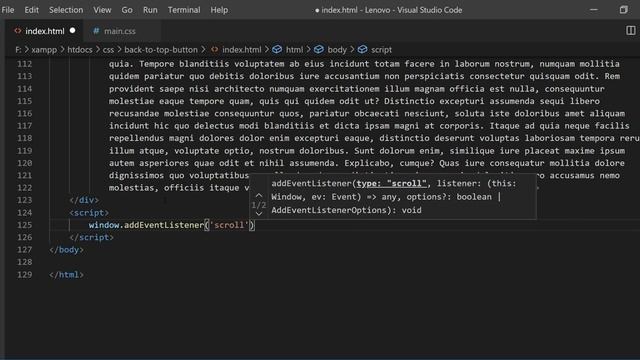The image size is (640, 360).
Task: Open the Run menu
Action: (x=150, y=10)
